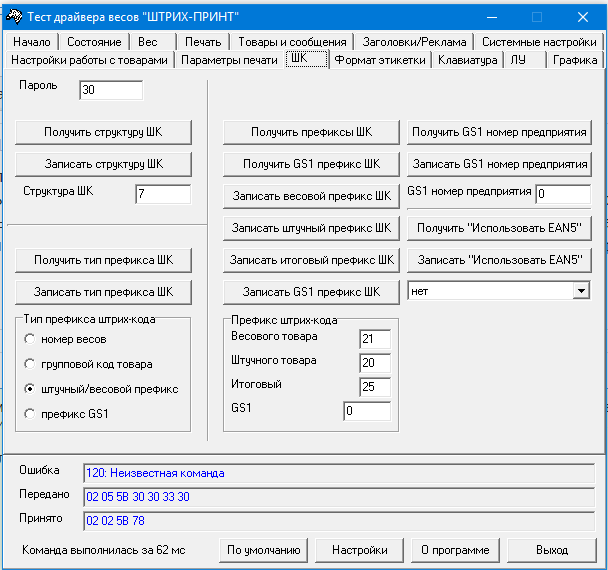Click the 'О программе' button
This screenshot has height=570, width=608.
[455, 550]
